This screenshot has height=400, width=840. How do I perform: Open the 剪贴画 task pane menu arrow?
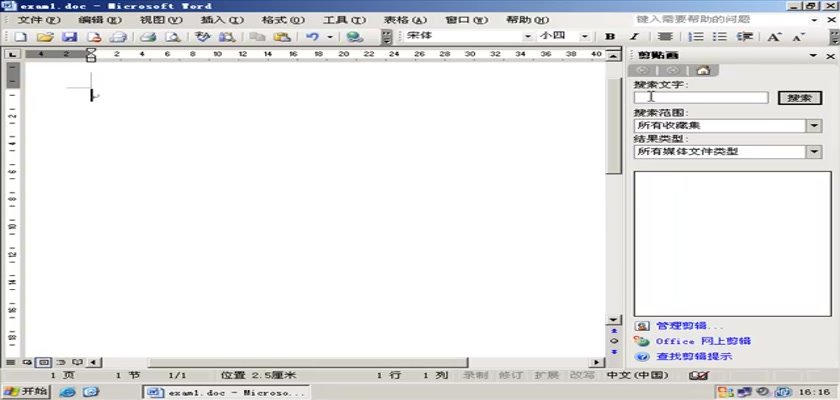pos(813,56)
